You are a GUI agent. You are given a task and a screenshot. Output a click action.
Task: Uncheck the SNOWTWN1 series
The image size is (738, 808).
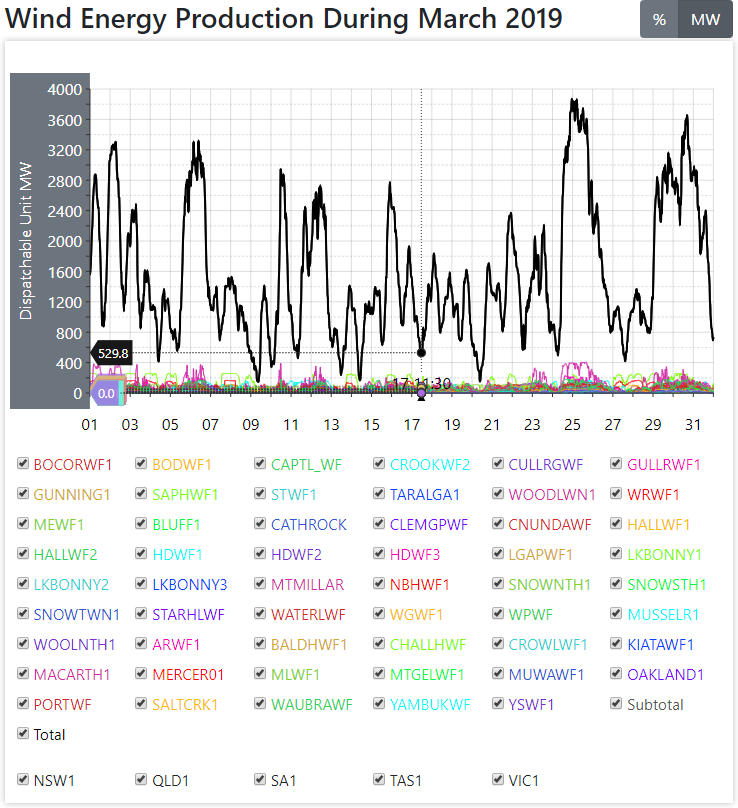coord(23,614)
